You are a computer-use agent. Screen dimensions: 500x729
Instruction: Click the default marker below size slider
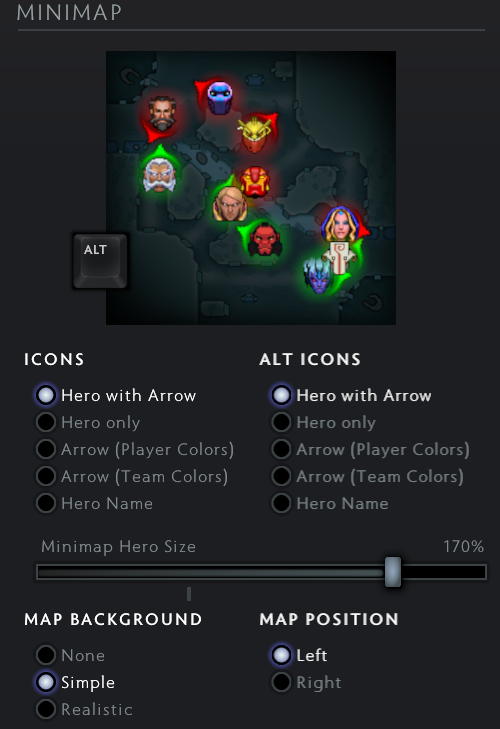[189, 594]
